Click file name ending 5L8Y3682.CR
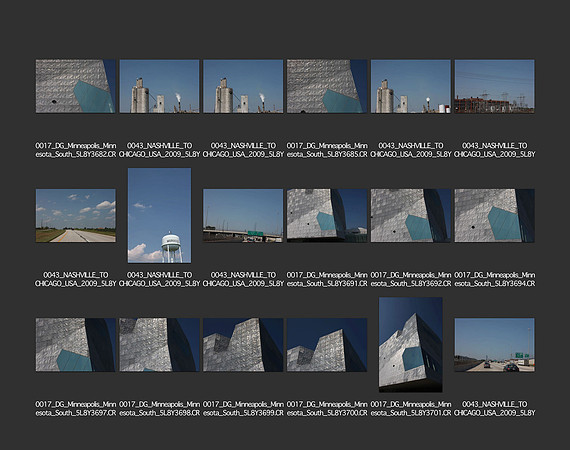Screen dimensions: 570x450 click(x=76, y=150)
